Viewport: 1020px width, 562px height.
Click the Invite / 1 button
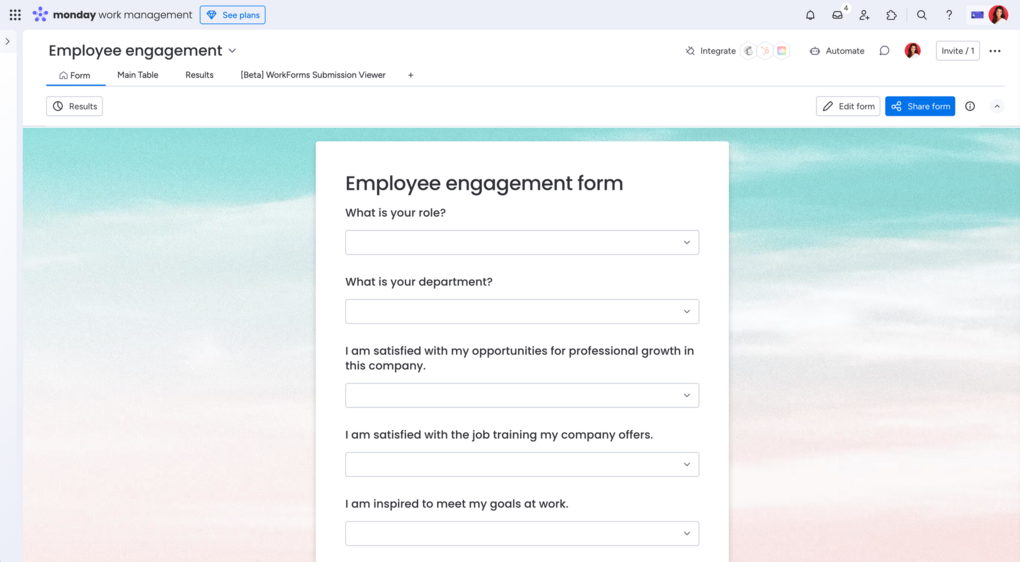click(x=958, y=51)
